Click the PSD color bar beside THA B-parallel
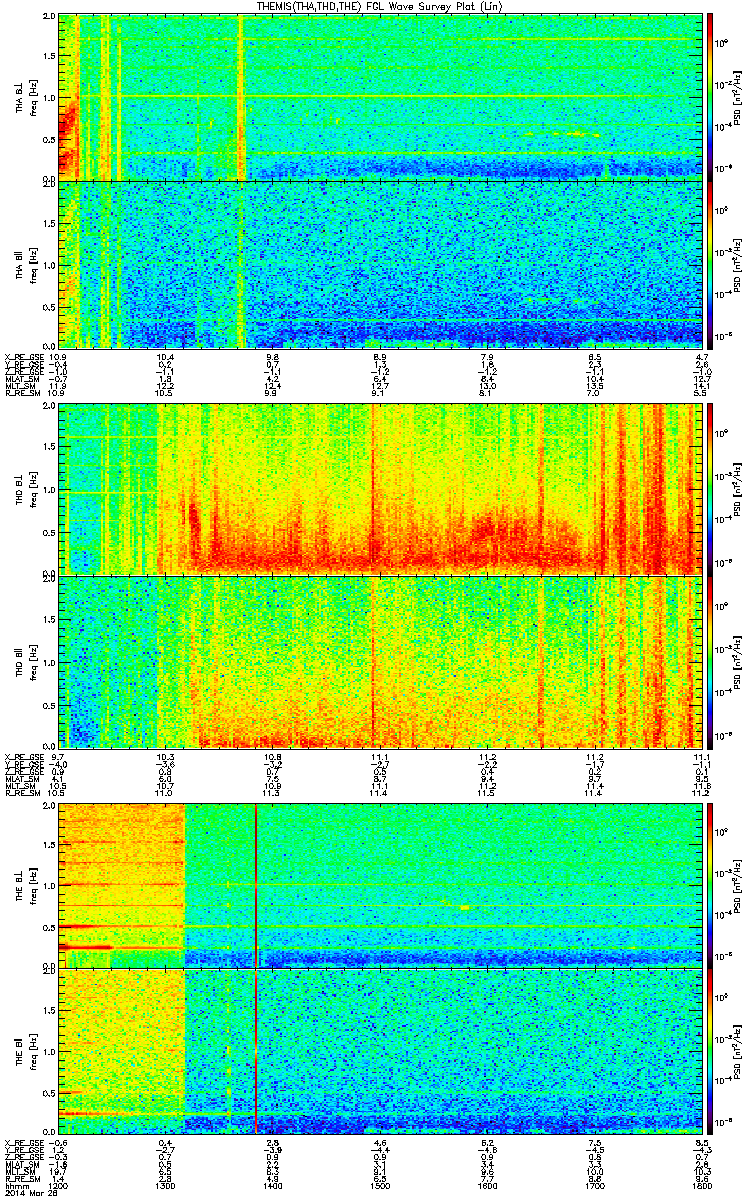 pyautogui.click(x=711, y=263)
